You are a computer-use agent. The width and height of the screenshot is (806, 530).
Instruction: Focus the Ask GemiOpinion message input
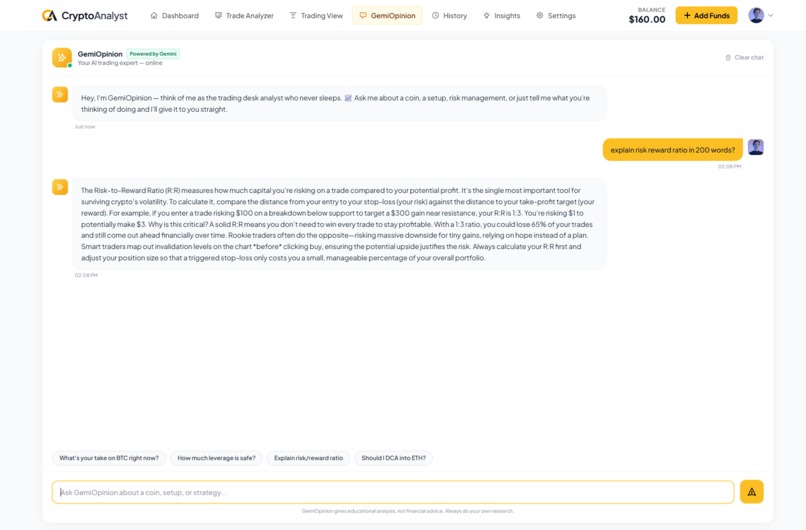(x=393, y=492)
